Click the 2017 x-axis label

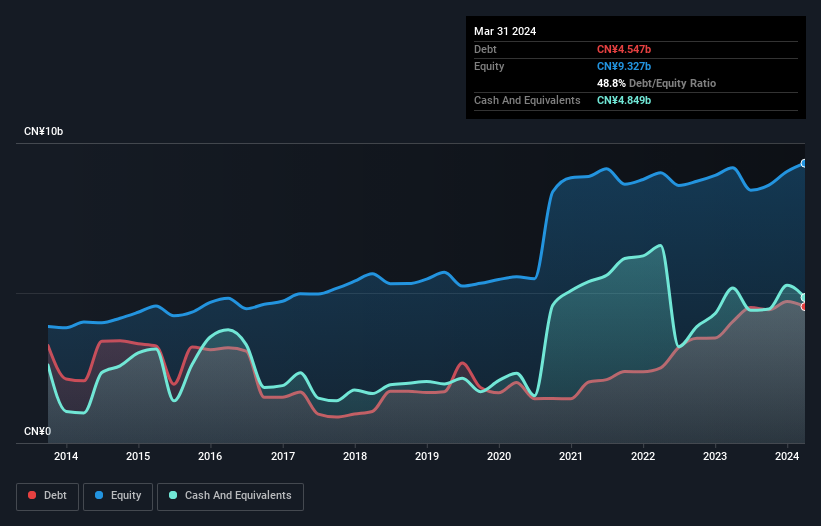pos(283,456)
